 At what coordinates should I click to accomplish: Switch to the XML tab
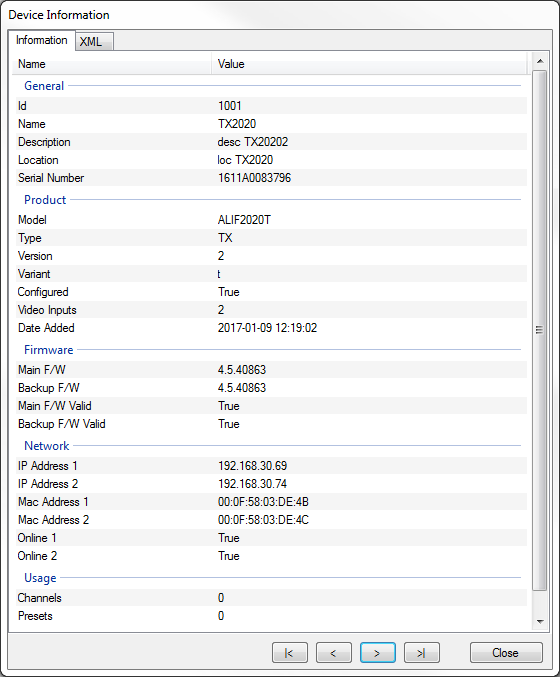[95, 42]
